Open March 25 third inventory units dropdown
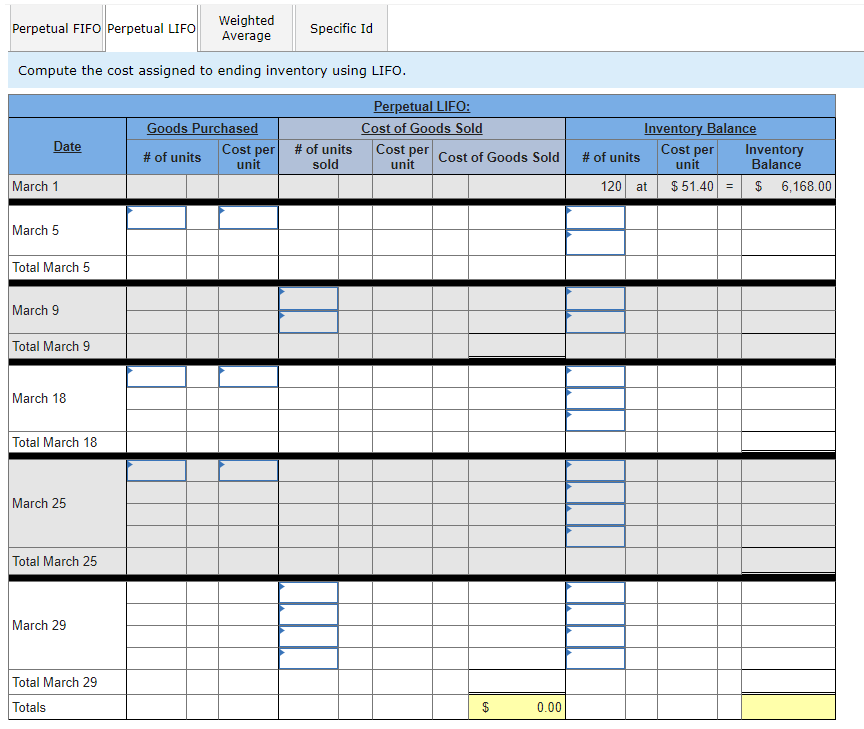 pos(596,515)
